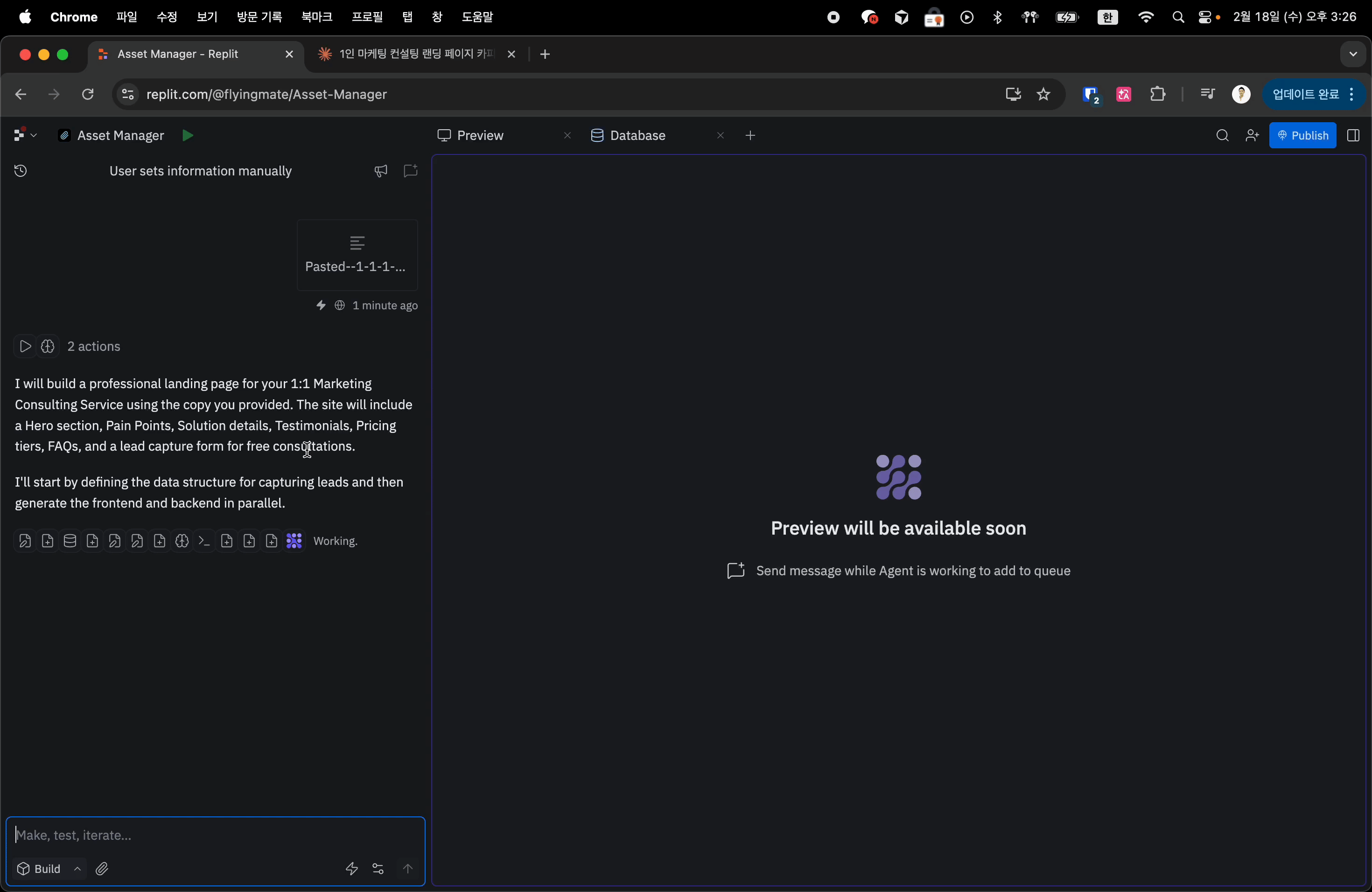Switch to the Preview tab
Viewport: 1372px width, 892px height.
[x=480, y=135]
